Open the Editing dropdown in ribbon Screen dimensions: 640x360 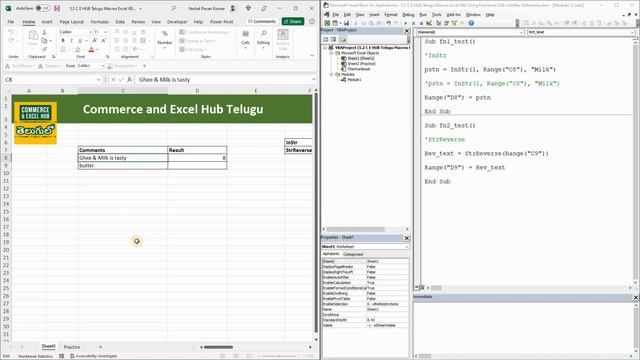pos(263,39)
